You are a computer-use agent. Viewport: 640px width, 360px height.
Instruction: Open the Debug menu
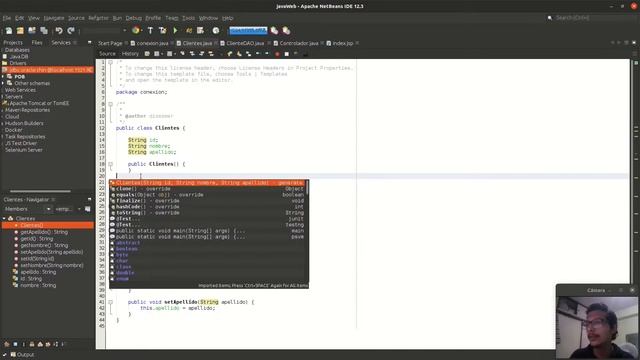(133, 18)
